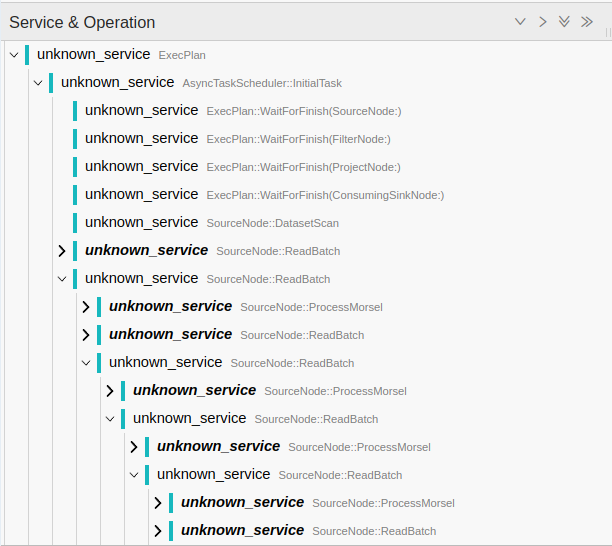Viewport: 612px width, 546px height.
Task: Click the AsyncTaskScheduler::InitialTask operation text
Action: [x=262, y=83]
